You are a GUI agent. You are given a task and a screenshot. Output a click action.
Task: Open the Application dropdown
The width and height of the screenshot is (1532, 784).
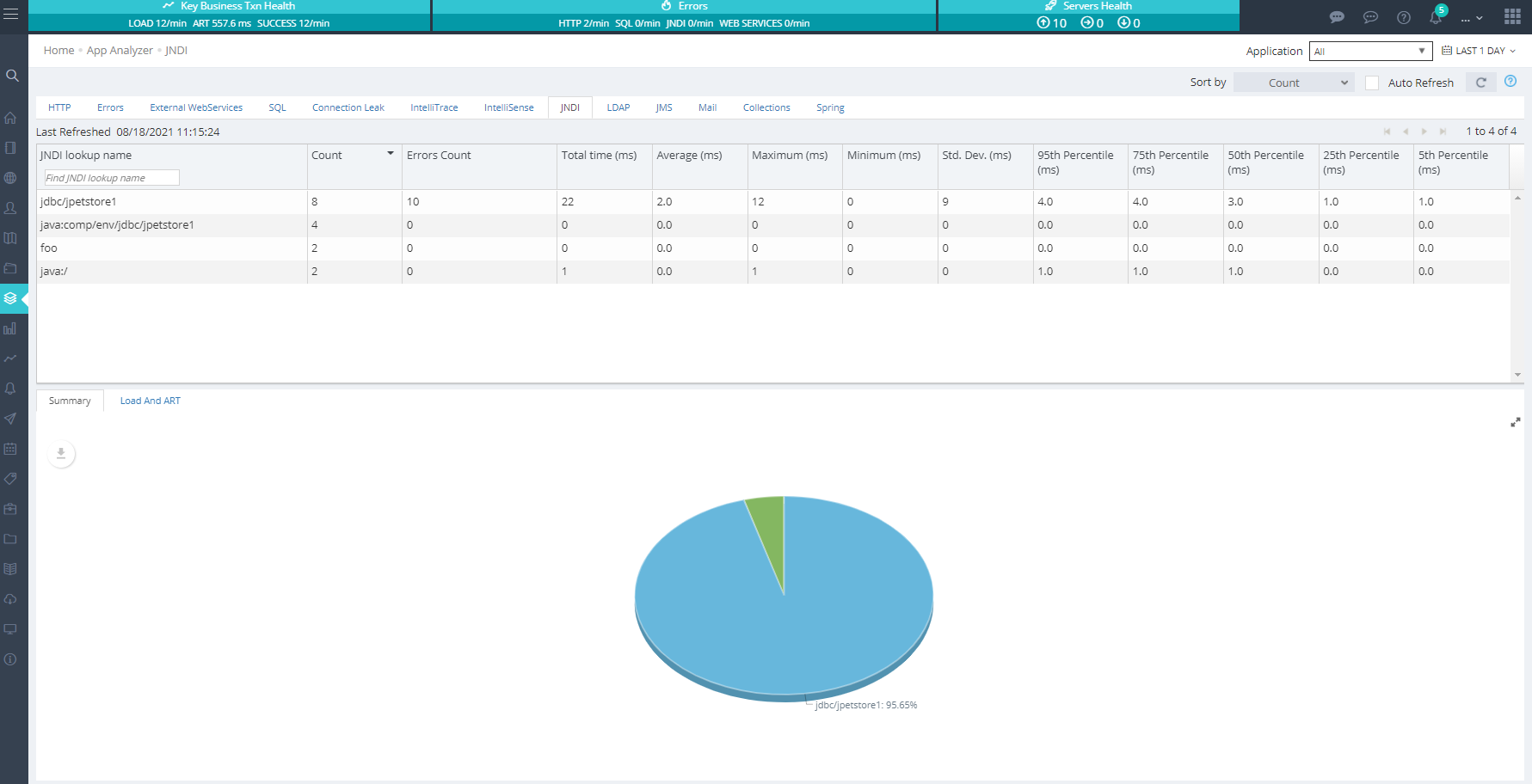tap(1369, 52)
